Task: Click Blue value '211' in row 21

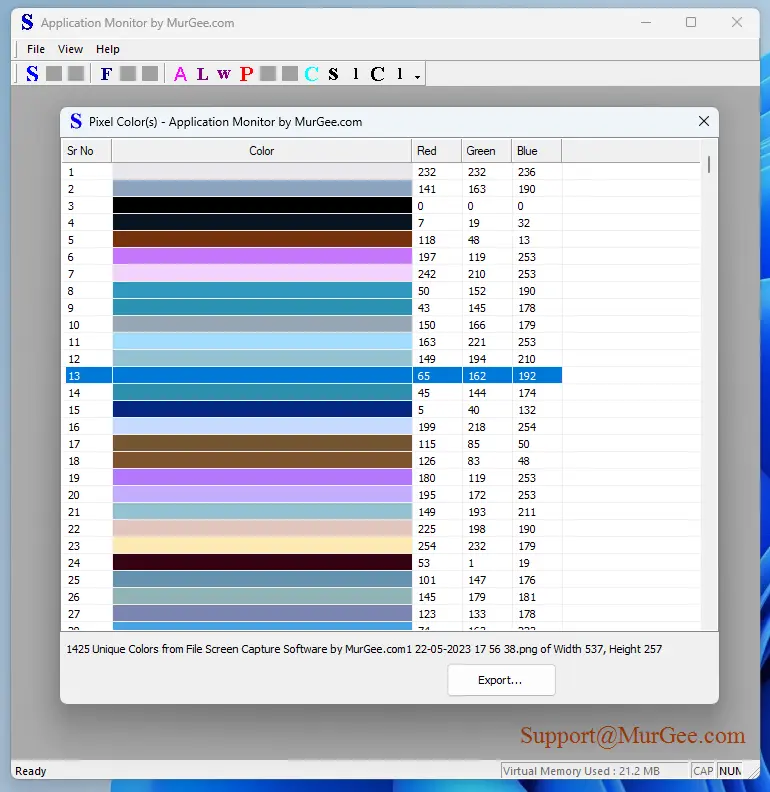Action: click(526, 512)
